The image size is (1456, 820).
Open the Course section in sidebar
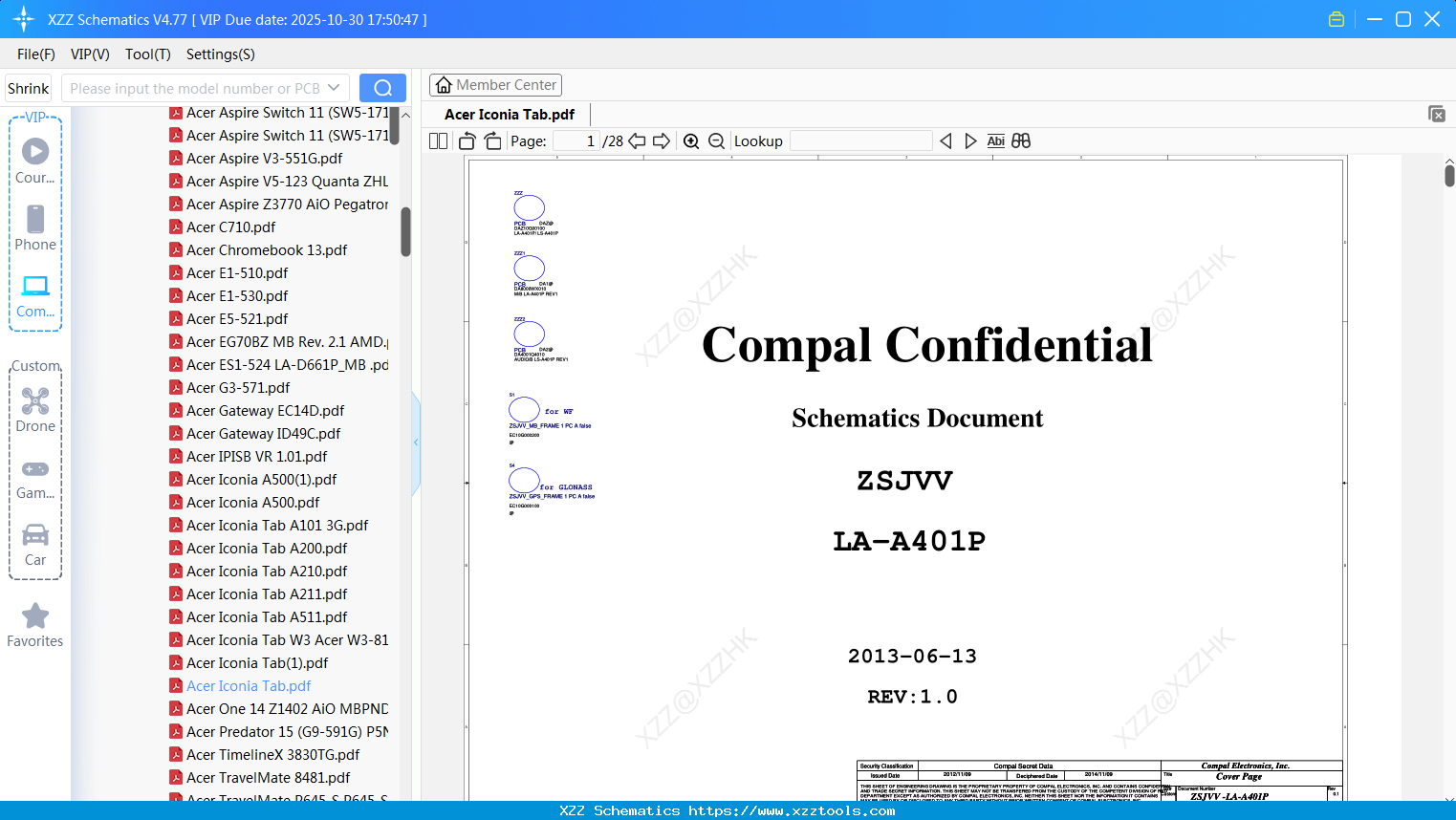(x=35, y=161)
